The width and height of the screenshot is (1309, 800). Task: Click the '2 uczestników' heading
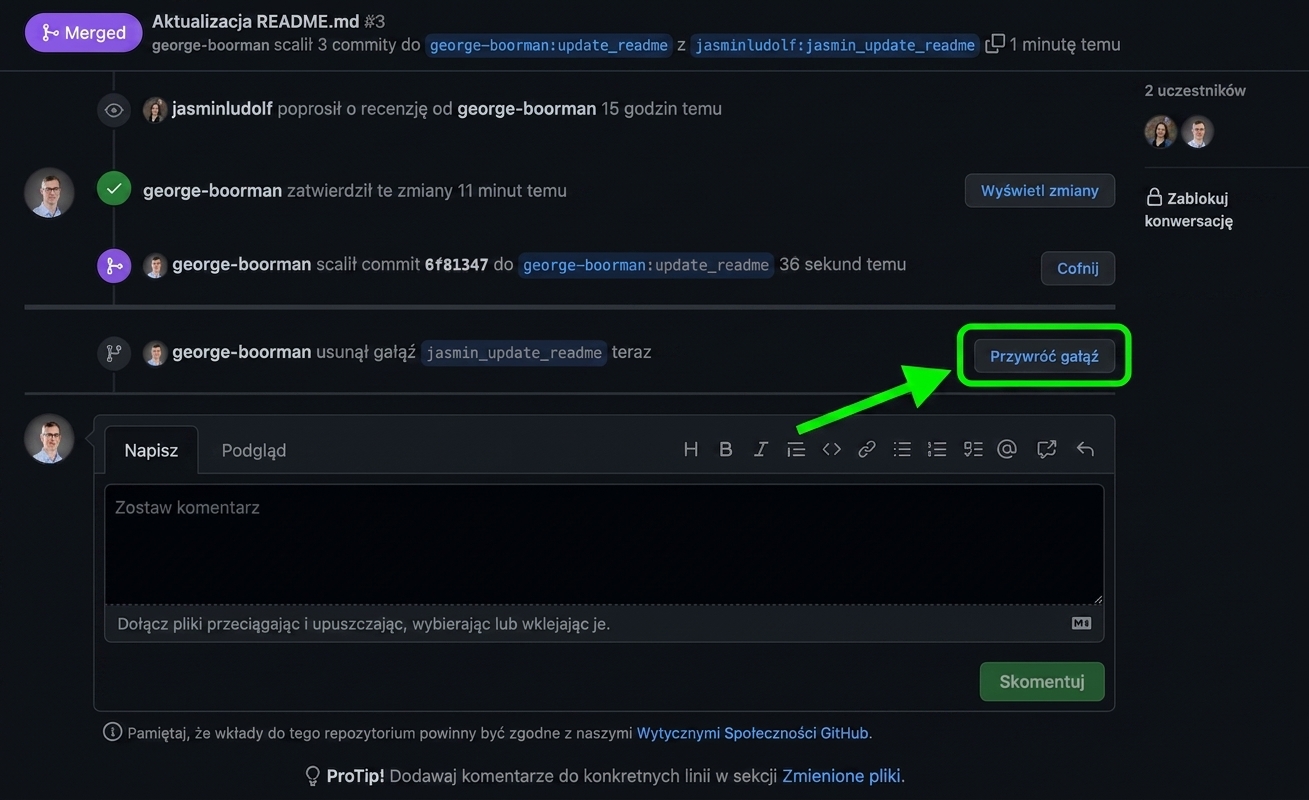(1195, 90)
